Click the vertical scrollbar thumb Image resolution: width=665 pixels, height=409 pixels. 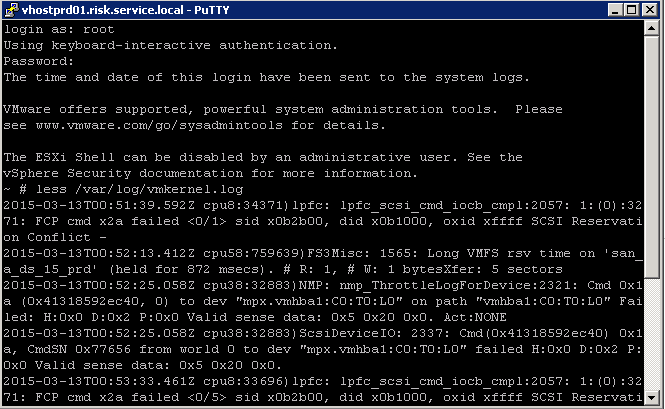651,157
